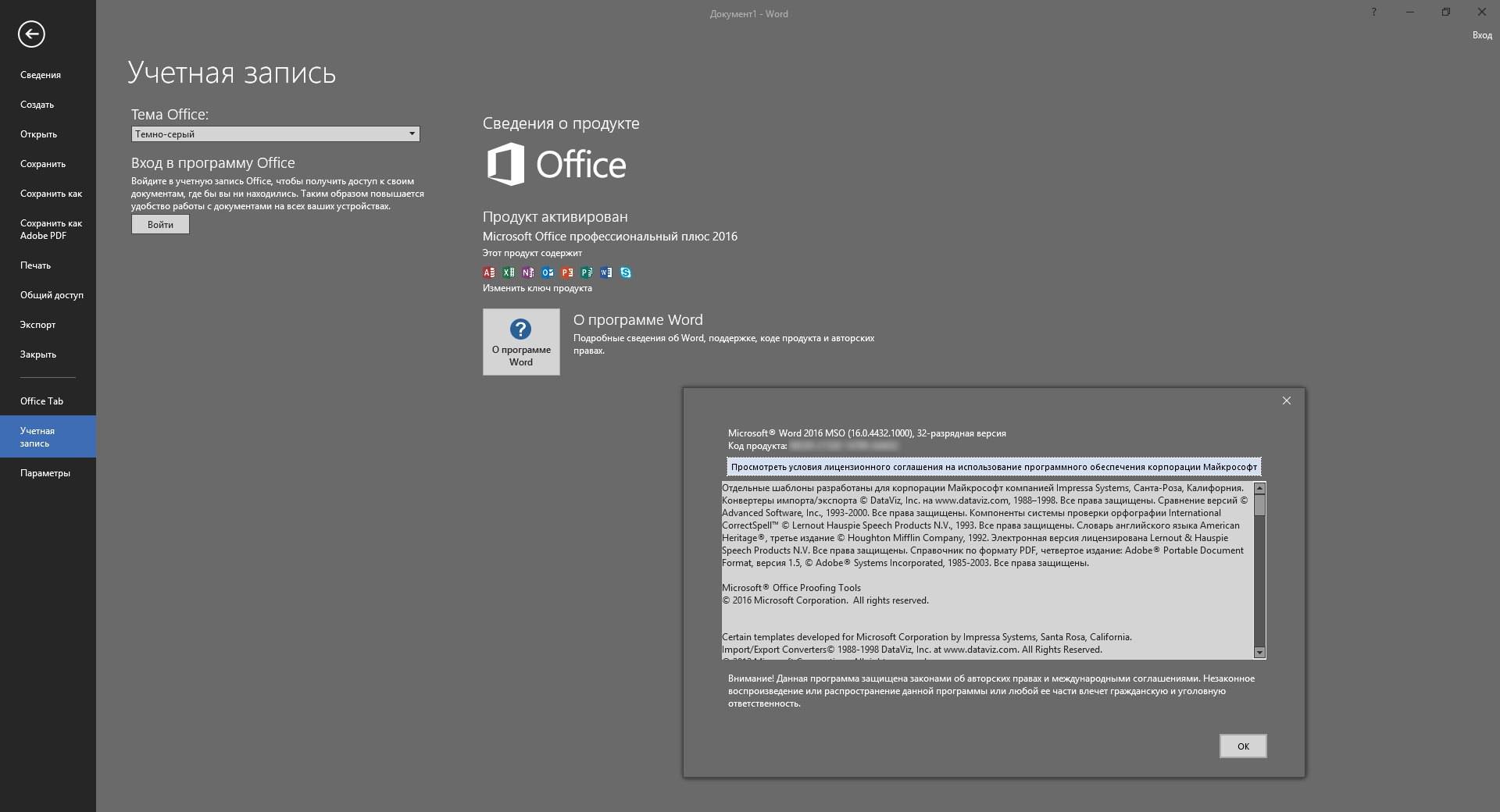Click the Документ1 - Word window title
1500x812 pixels.
coord(748,14)
